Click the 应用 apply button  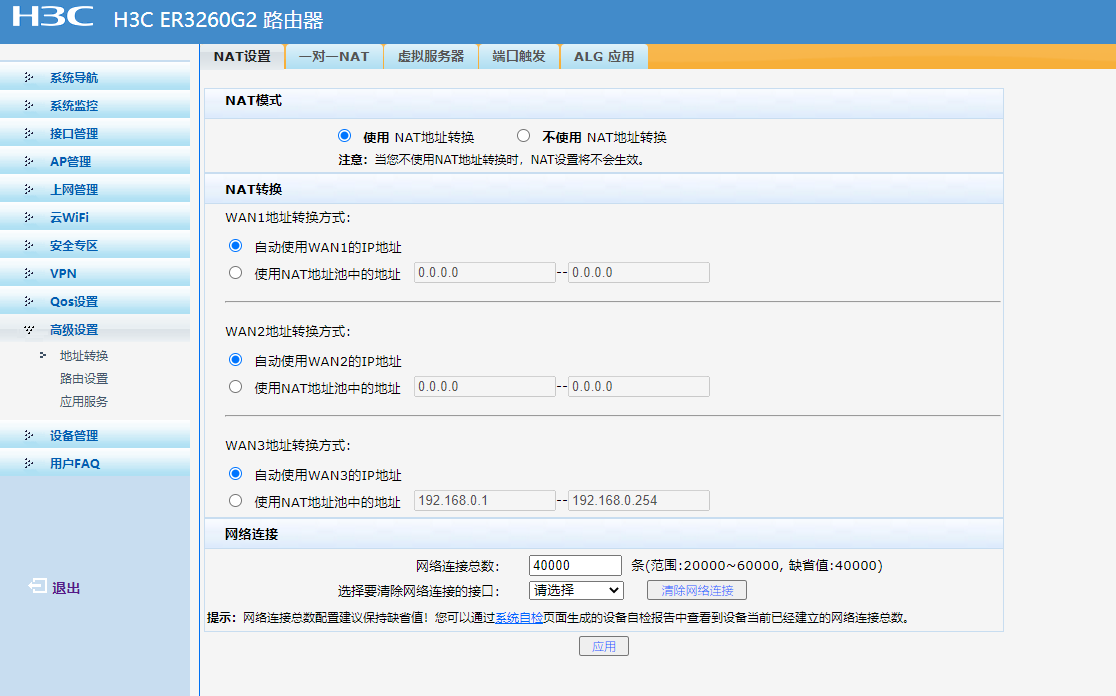[604, 647]
